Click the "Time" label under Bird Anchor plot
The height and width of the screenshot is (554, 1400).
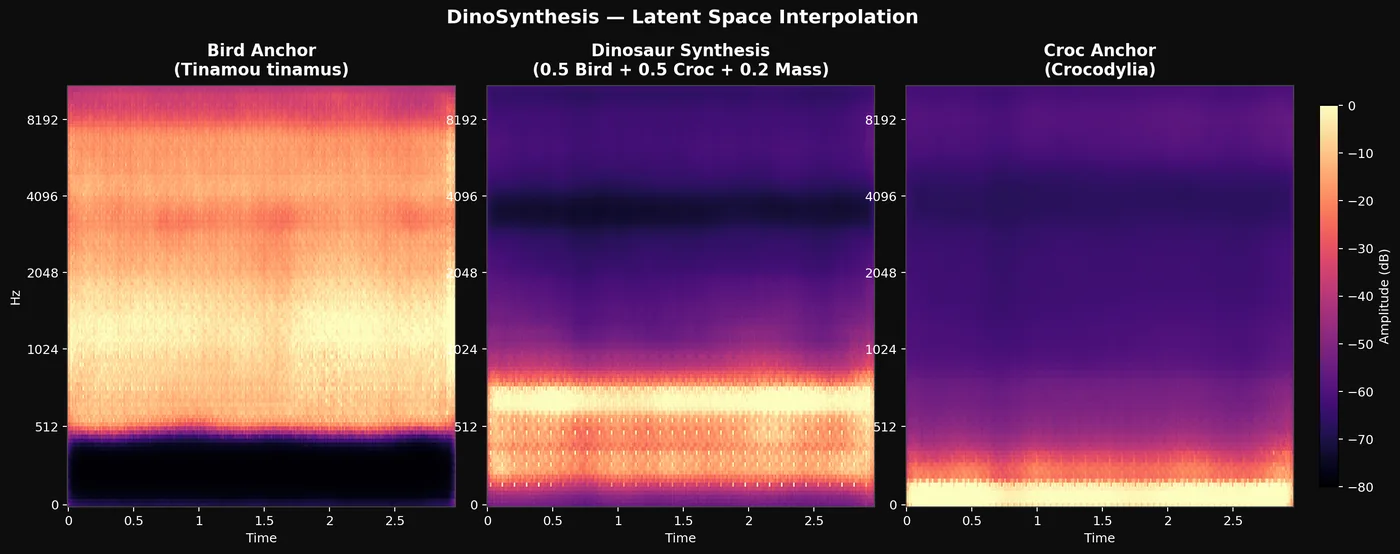(x=261, y=538)
